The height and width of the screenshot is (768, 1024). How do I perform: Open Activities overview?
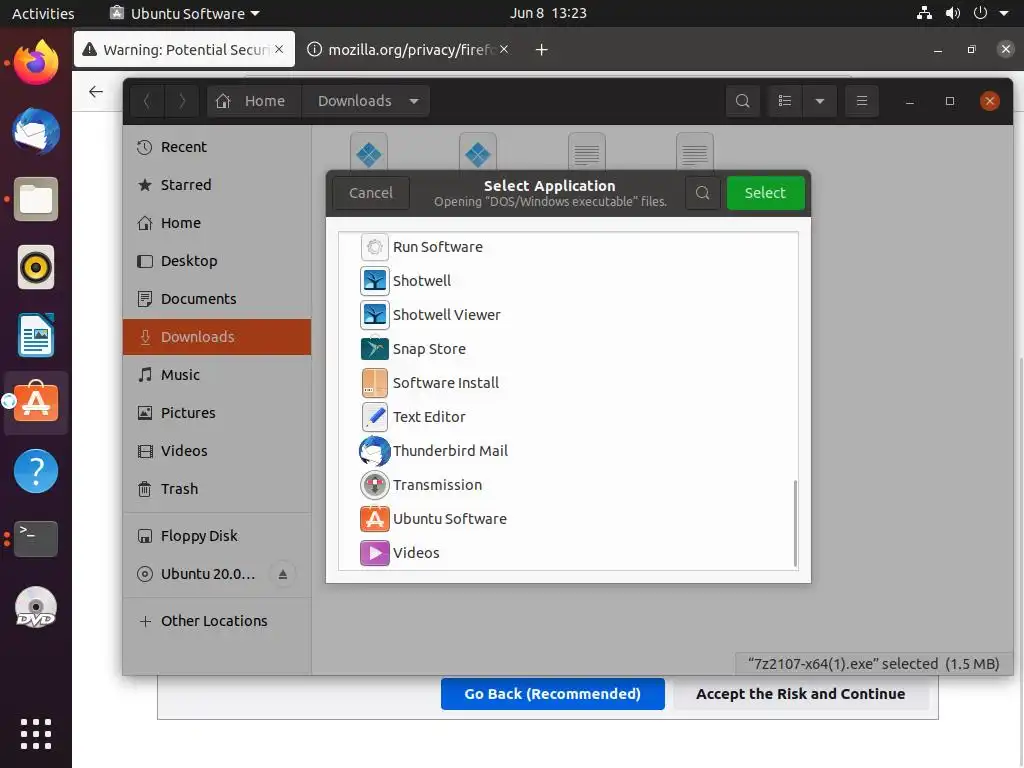43,13
